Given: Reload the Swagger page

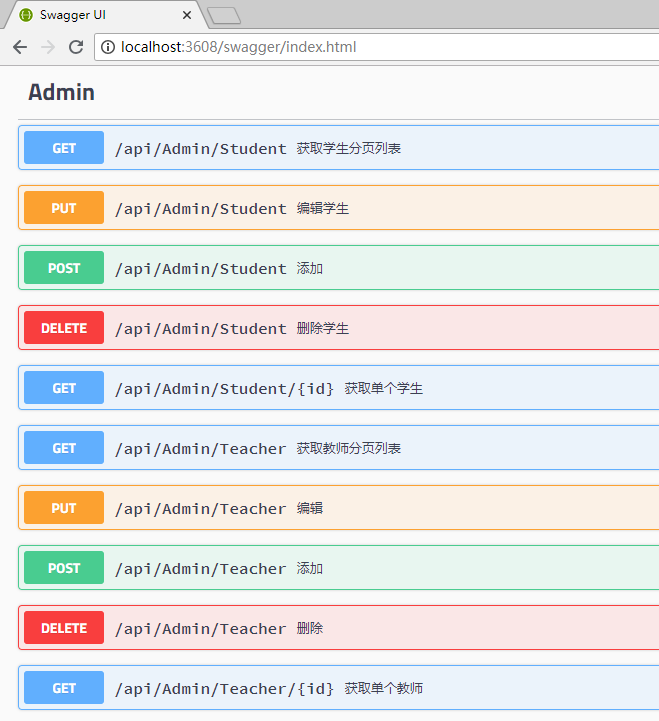Looking at the screenshot, I should (x=76, y=47).
